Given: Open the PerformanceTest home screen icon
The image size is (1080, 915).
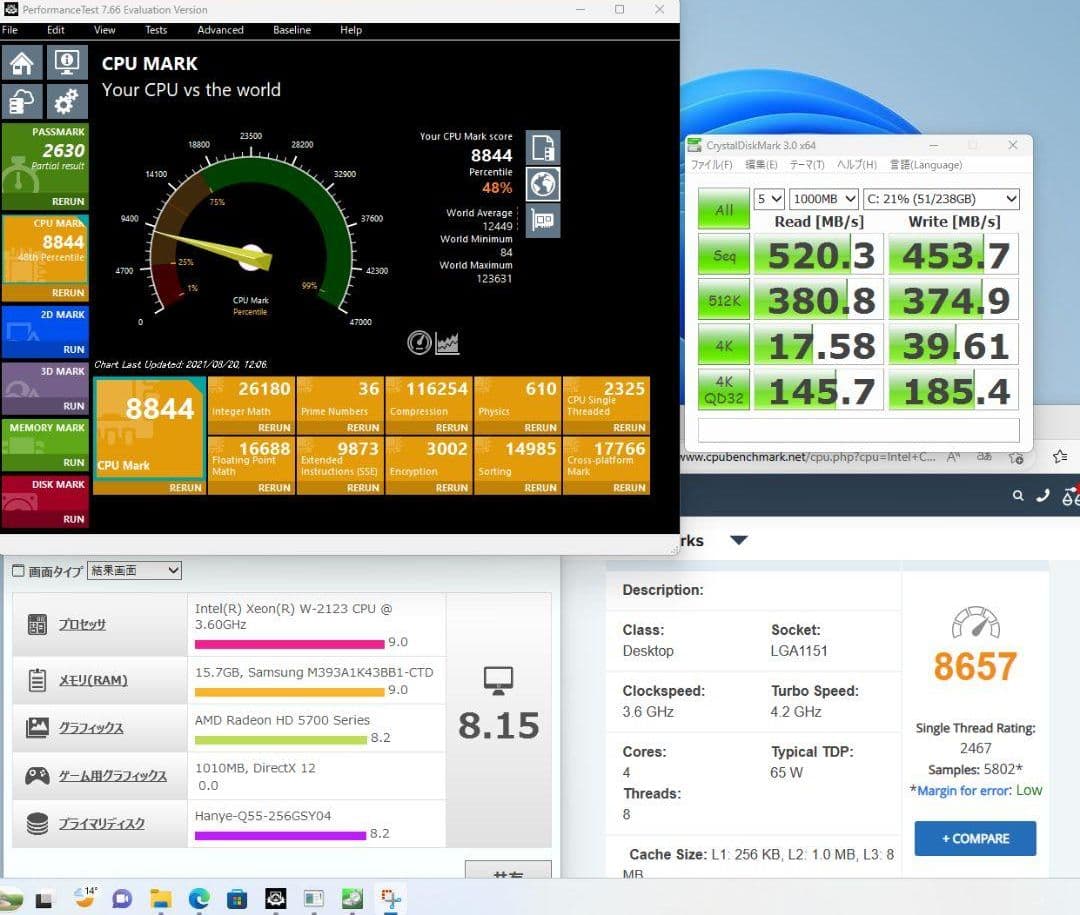Looking at the screenshot, I should coord(21,62).
